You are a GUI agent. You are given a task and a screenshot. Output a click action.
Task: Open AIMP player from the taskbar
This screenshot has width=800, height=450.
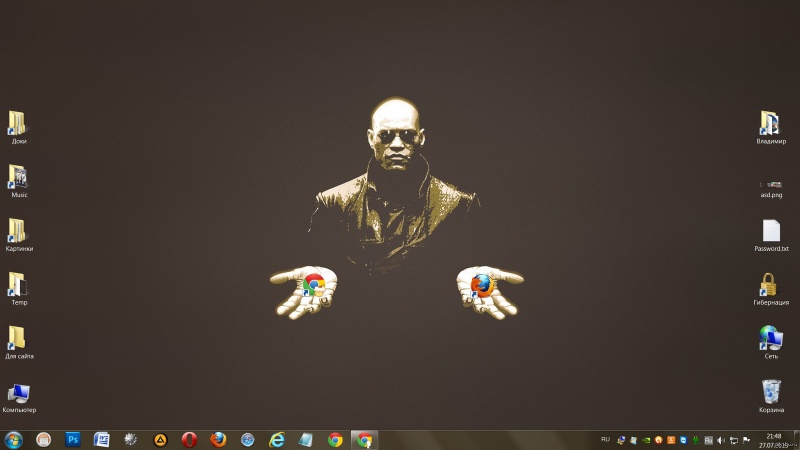(160, 440)
